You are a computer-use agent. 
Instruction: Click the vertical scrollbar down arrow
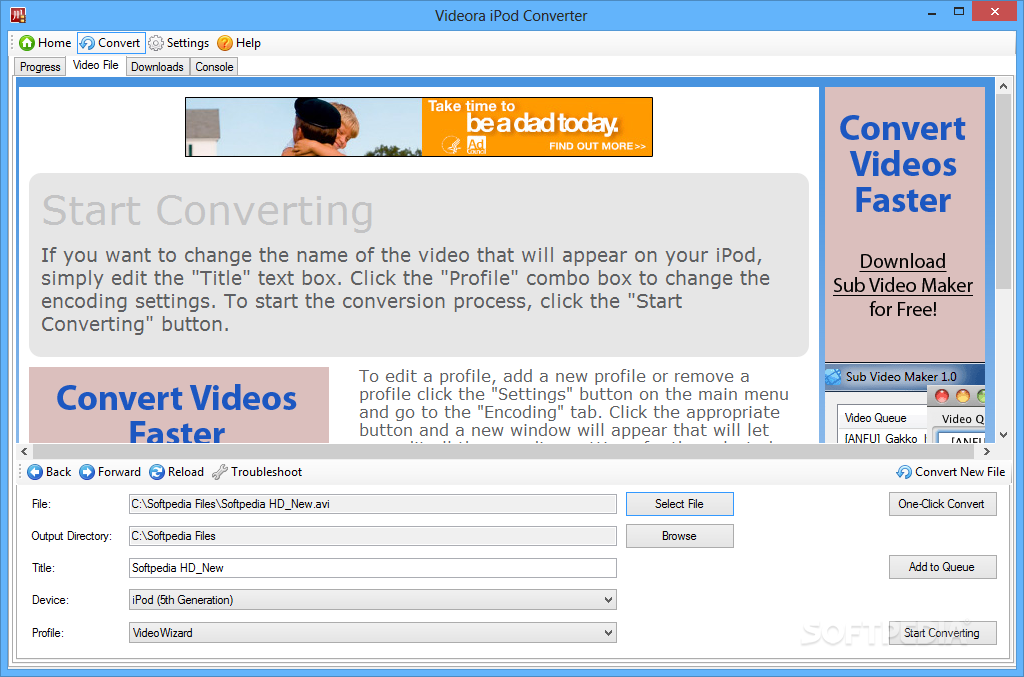[x=1004, y=435]
